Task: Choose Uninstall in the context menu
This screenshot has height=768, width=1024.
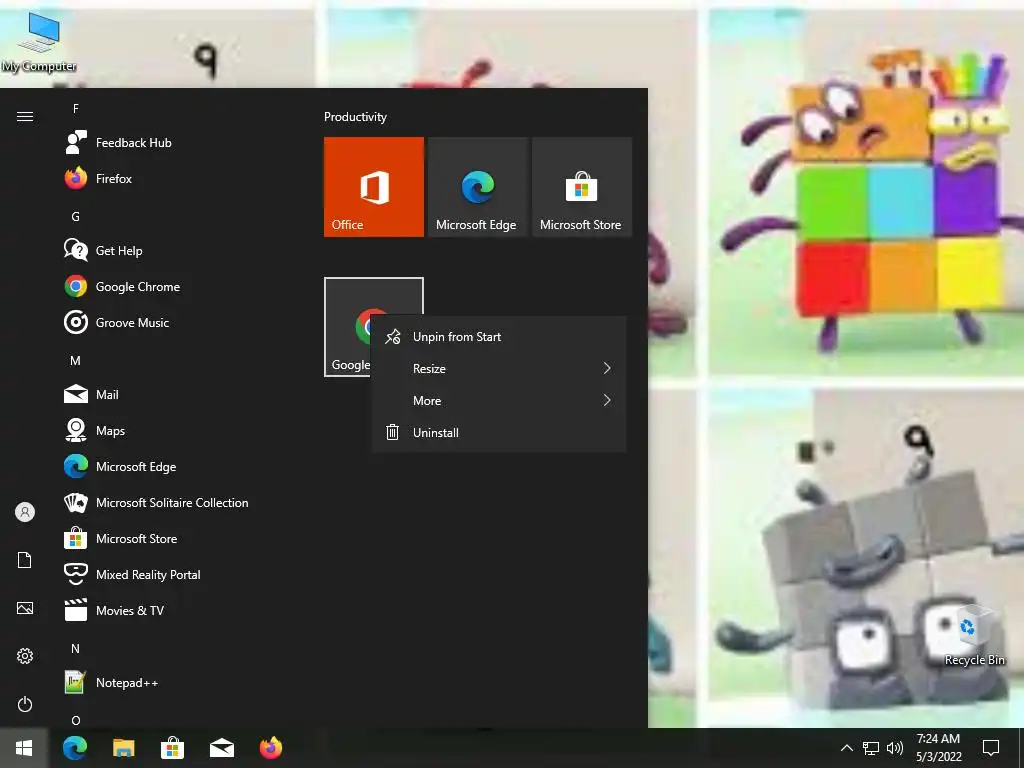Action: point(499,432)
